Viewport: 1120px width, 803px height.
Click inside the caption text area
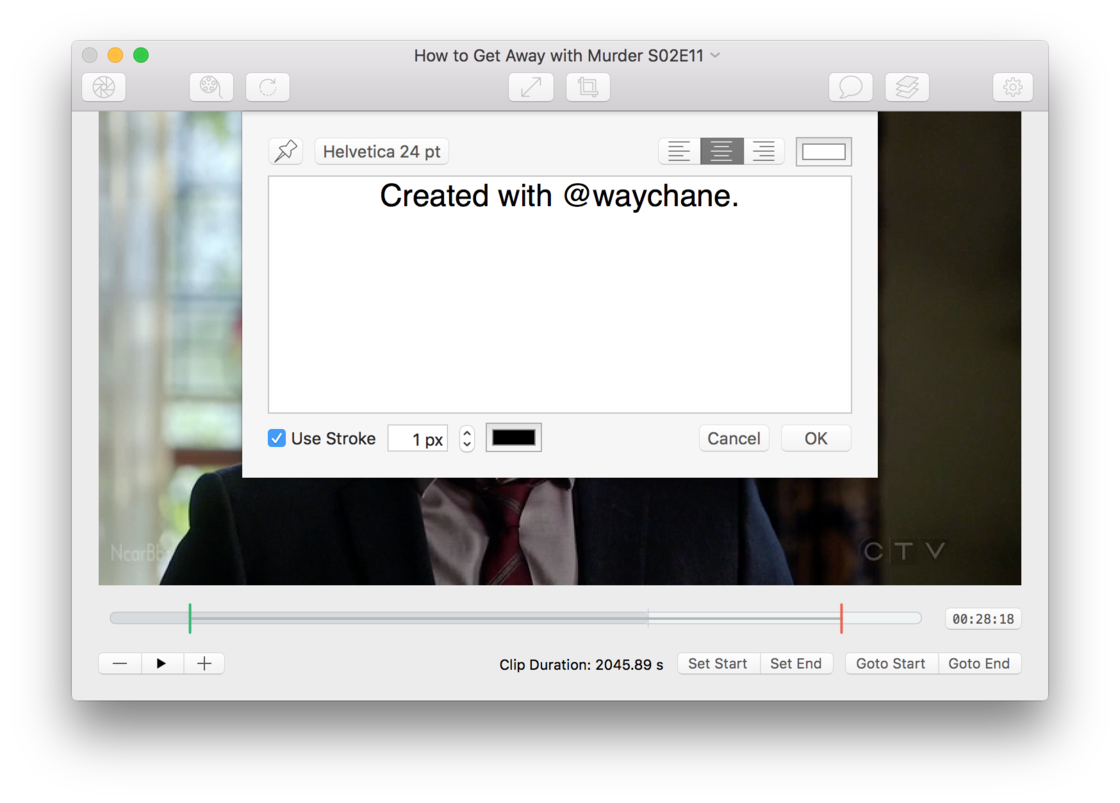pos(560,294)
